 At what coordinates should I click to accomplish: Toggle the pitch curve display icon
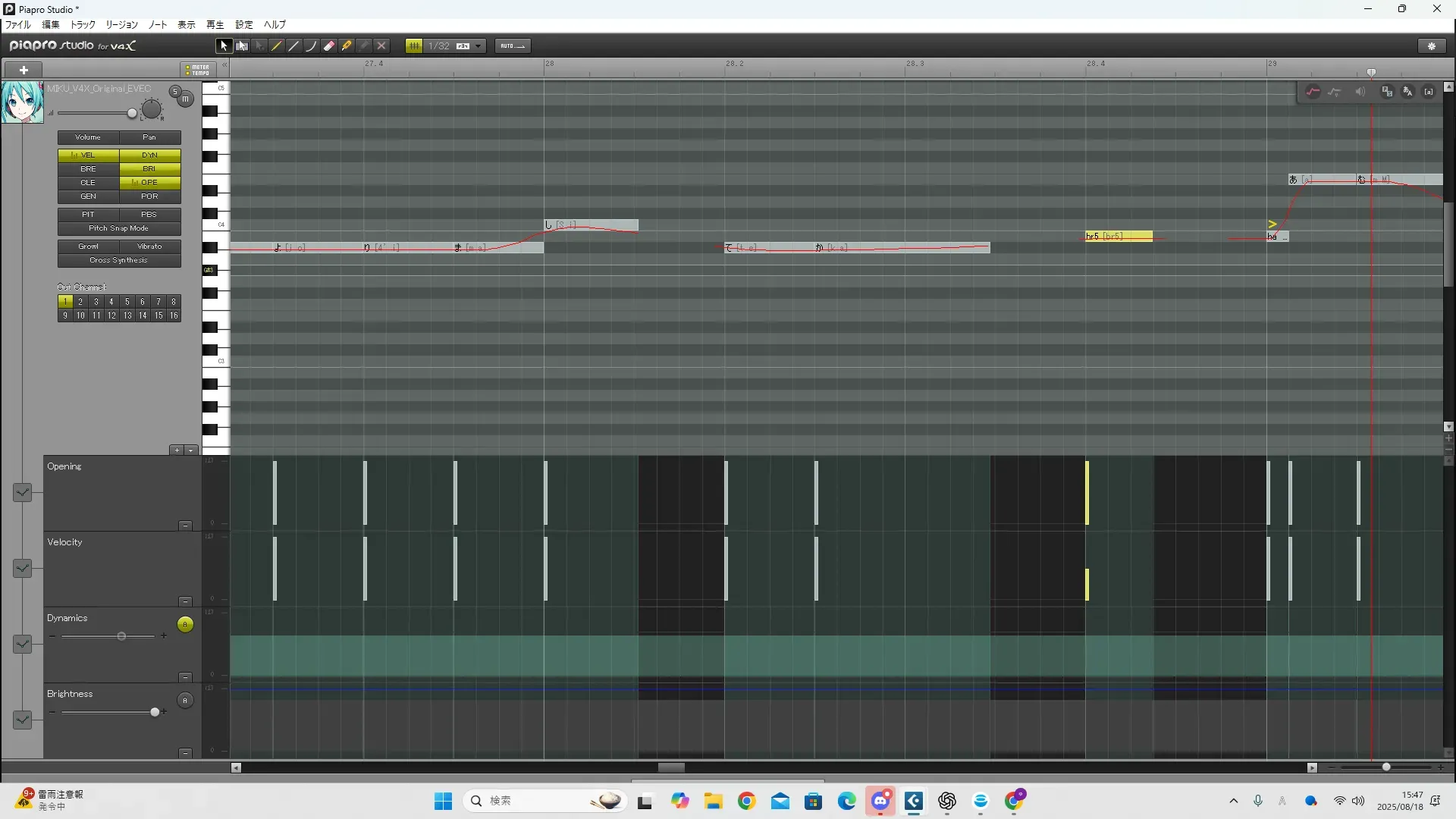coord(1313,92)
